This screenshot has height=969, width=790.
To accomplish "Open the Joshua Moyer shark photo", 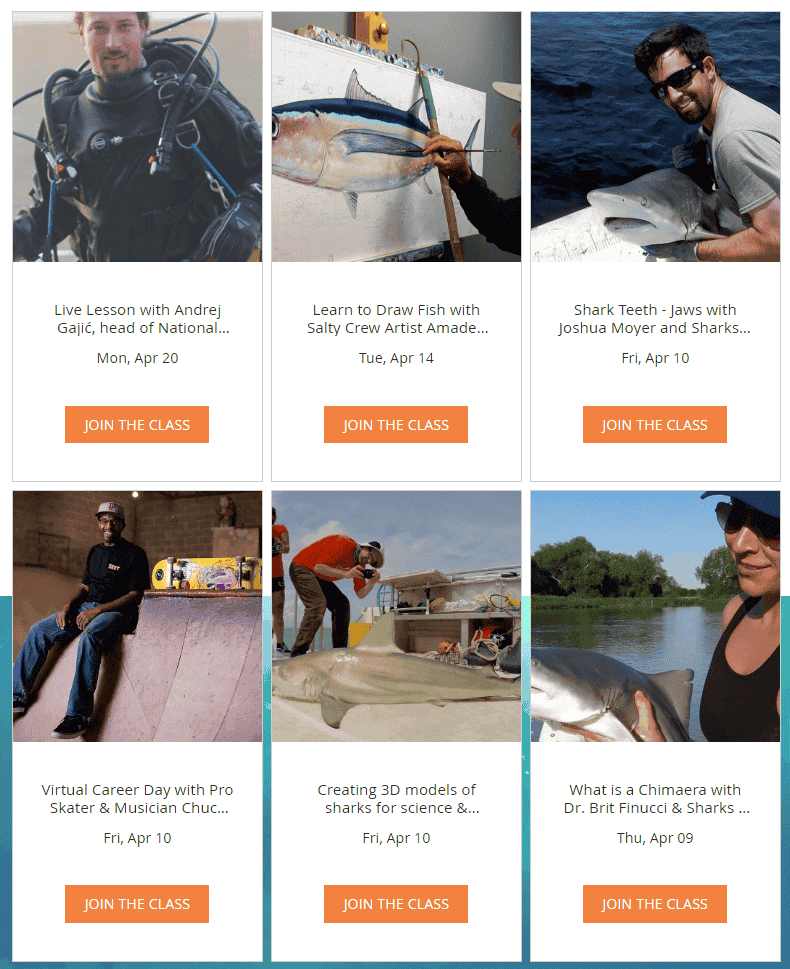I will point(655,137).
